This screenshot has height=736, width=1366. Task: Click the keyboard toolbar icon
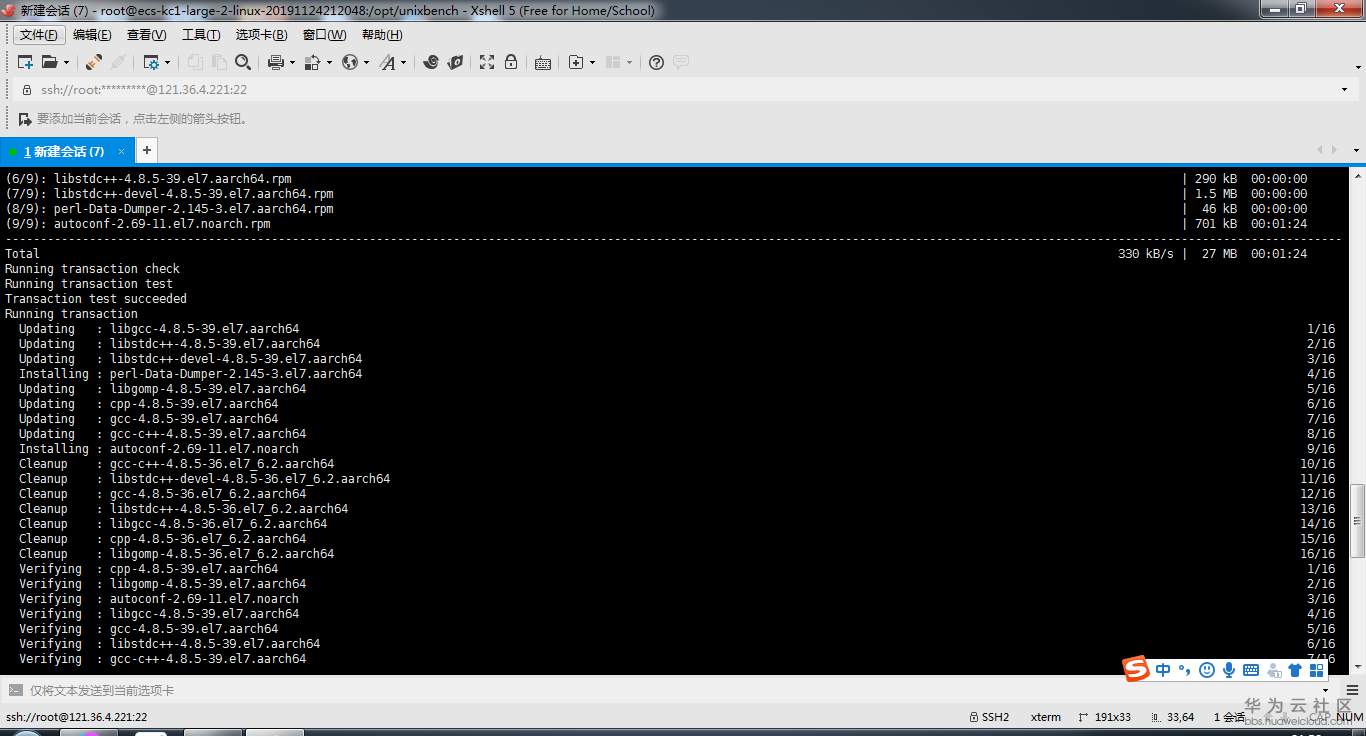click(x=543, y=62)
